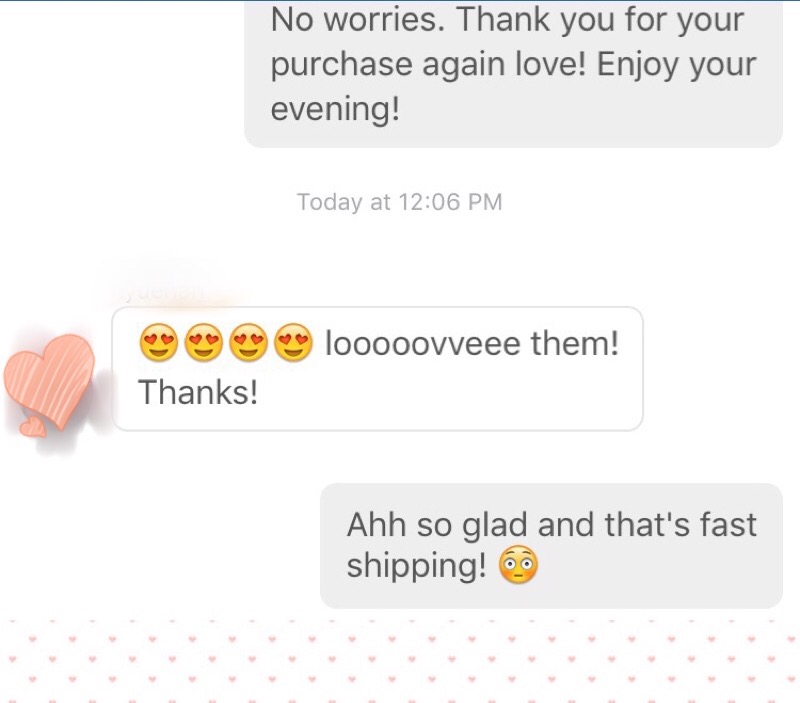Image resolution: width=800 pixels, height=703 pixels.
Task: Click the fourth heart-eyes emoji
Action: click(293, 343)
